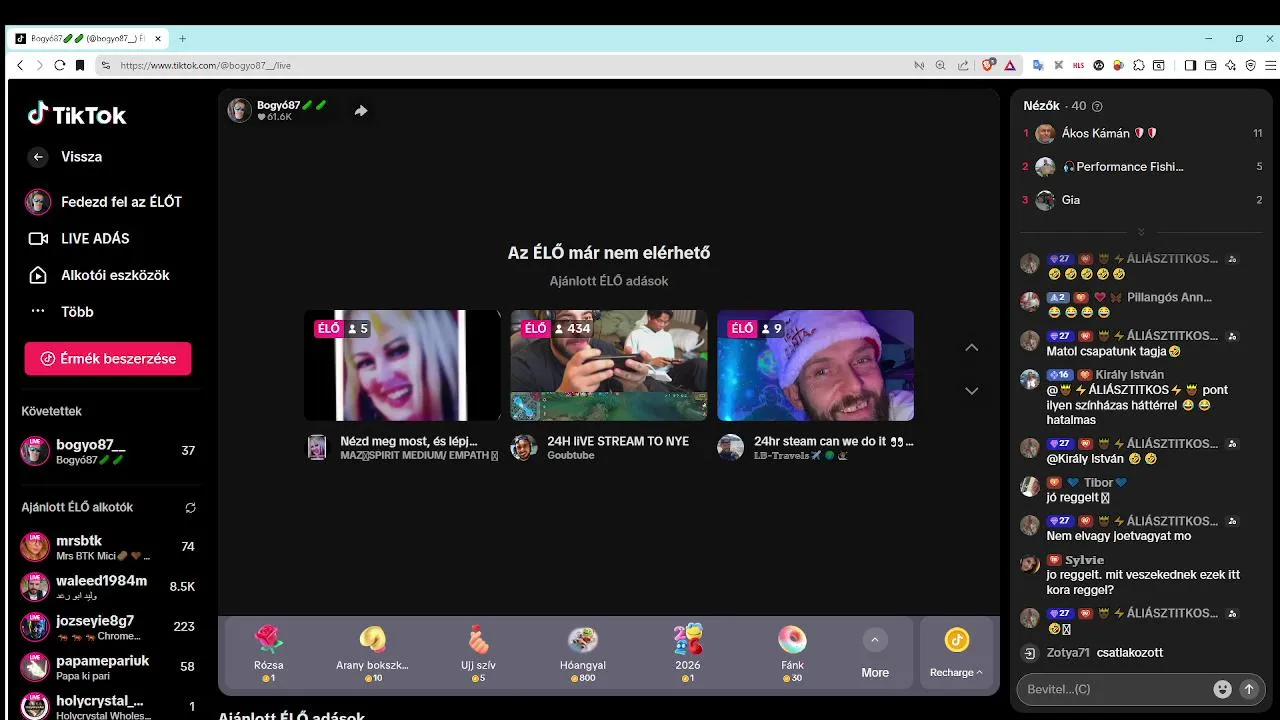Send the 2026 gift
This screenshot has width=1280, height=720.
[688, 653]
